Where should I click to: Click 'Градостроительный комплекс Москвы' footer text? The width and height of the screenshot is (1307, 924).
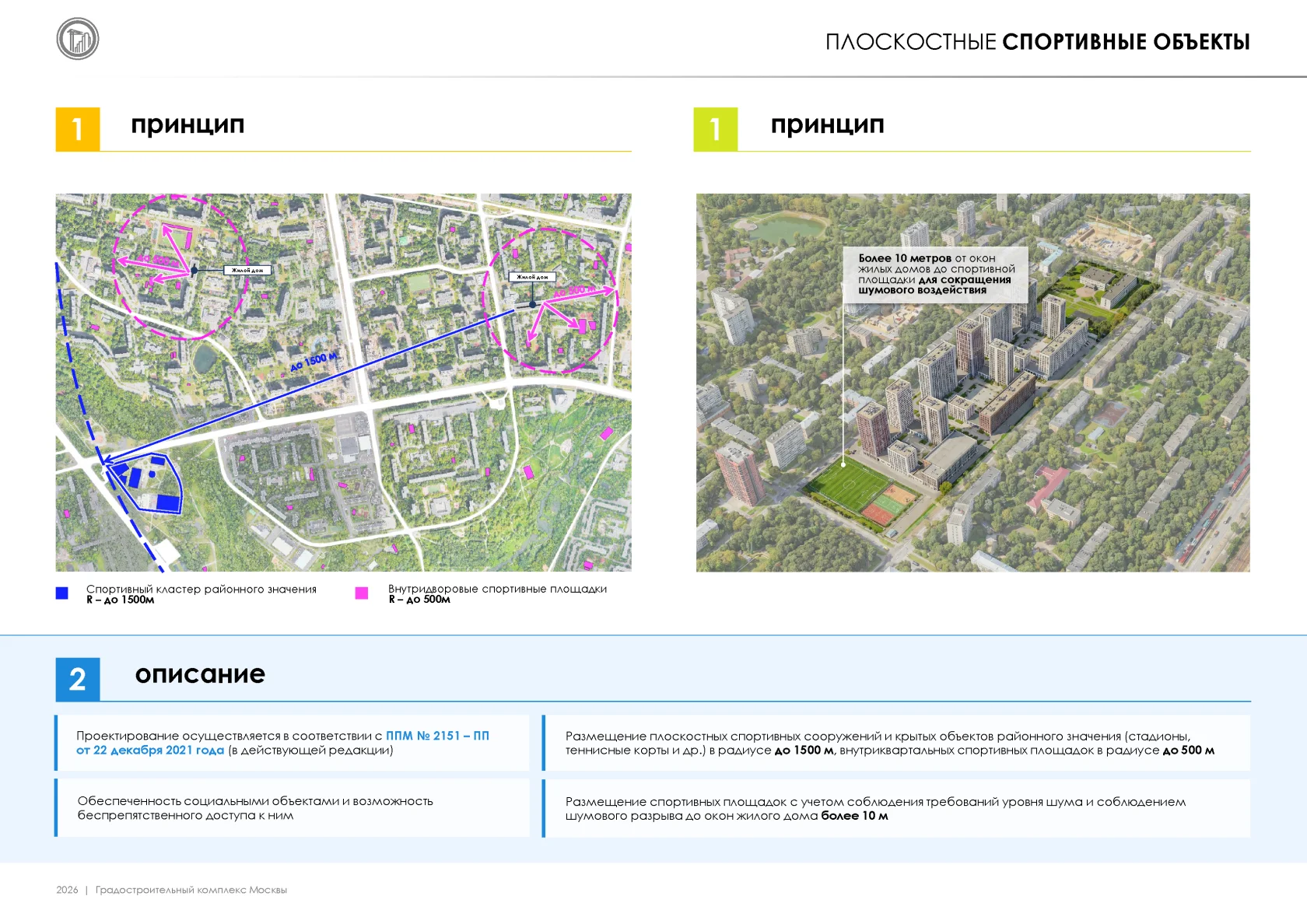pyautogui.click(x=191, y=890)
